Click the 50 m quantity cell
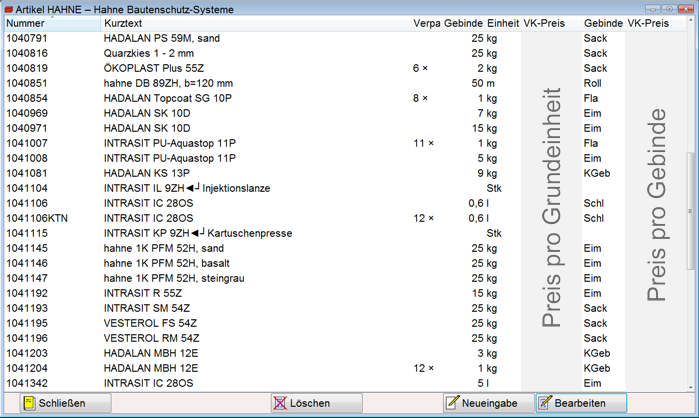This screenshot has width=699, height=418. coord(483,83)
